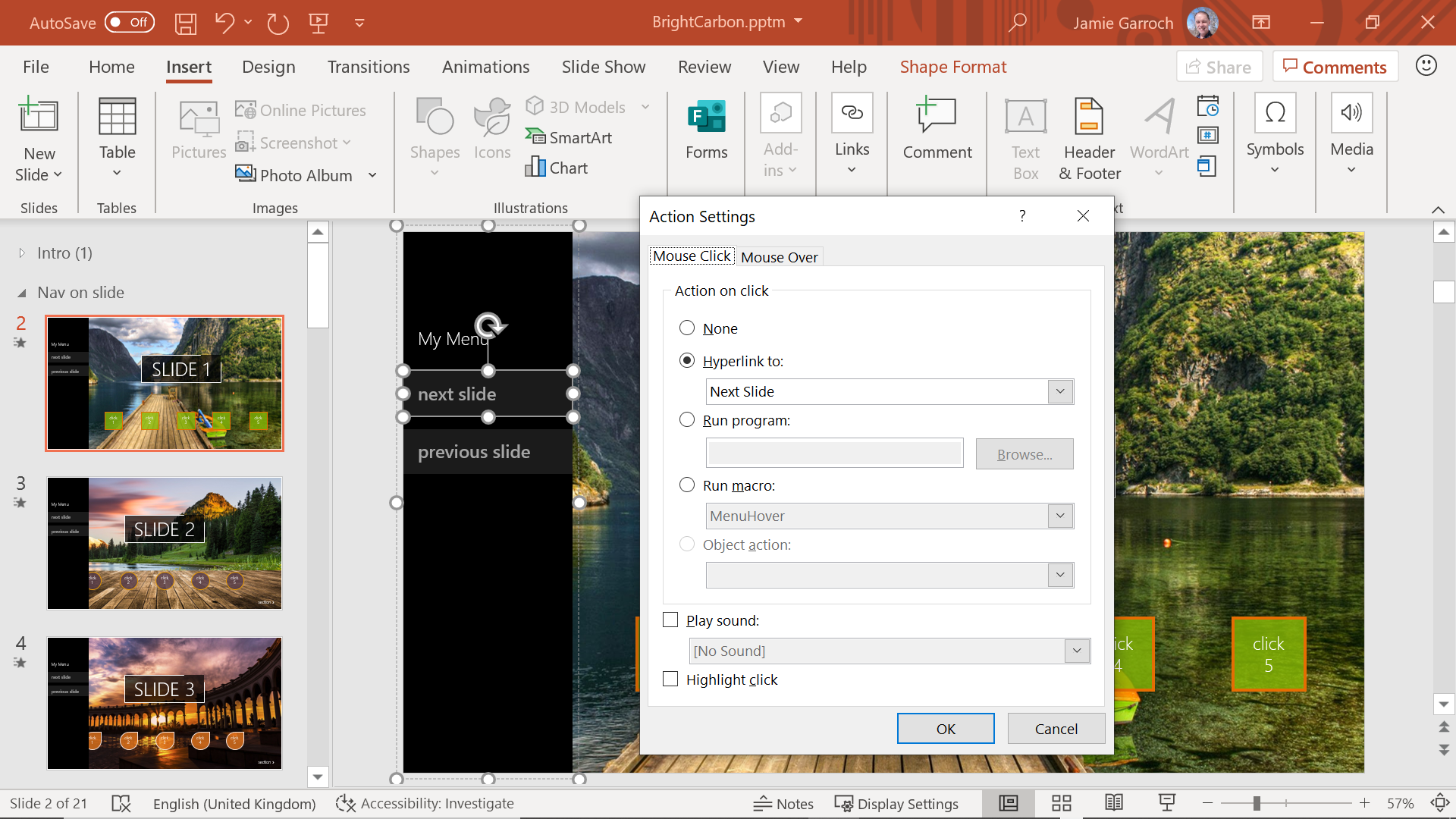Insert SmartArt graphic
The width and height of the screenshot is (1456, 819).
point(570,137)
